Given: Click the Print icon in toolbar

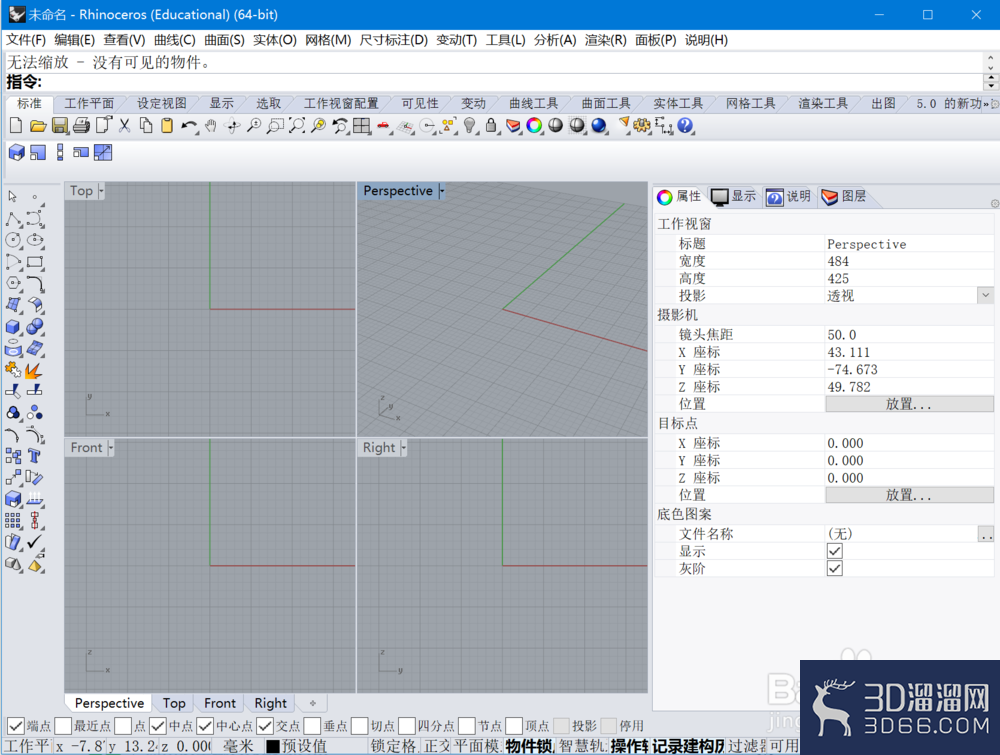Looking at the screenshot, I should coord(81,126).
